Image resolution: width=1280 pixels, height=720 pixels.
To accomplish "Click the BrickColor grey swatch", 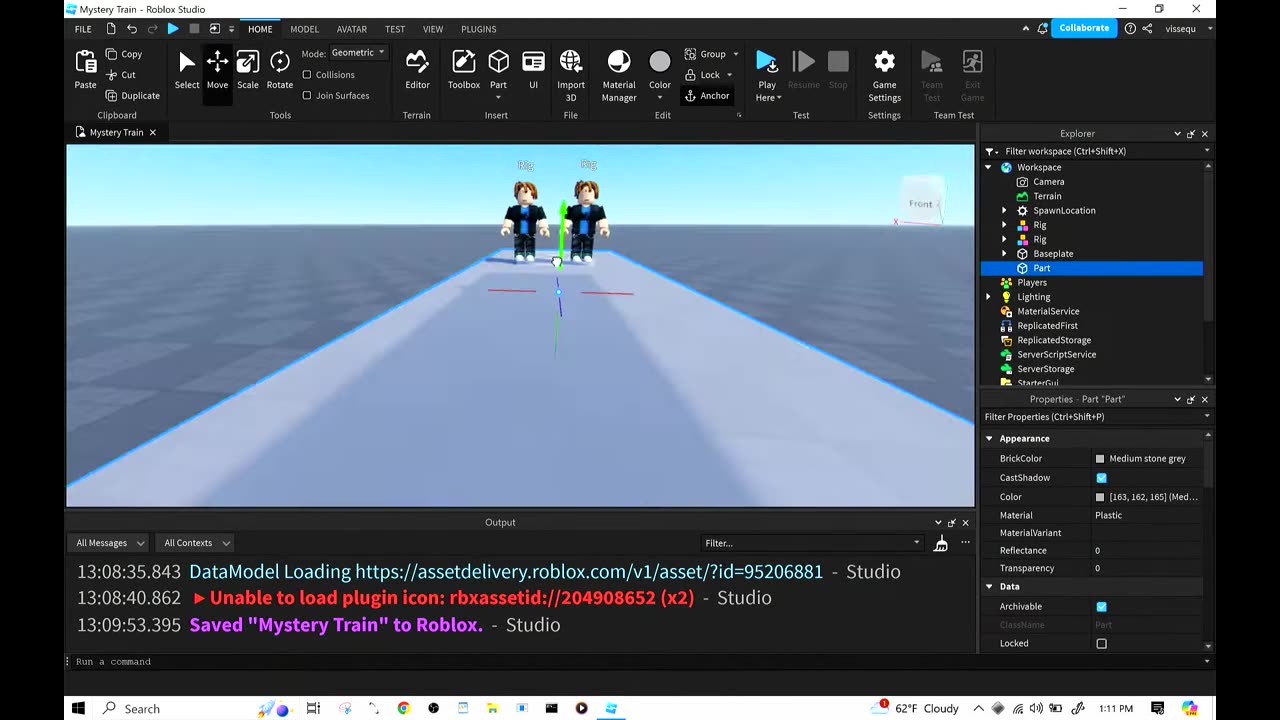I will point(1100,459).
